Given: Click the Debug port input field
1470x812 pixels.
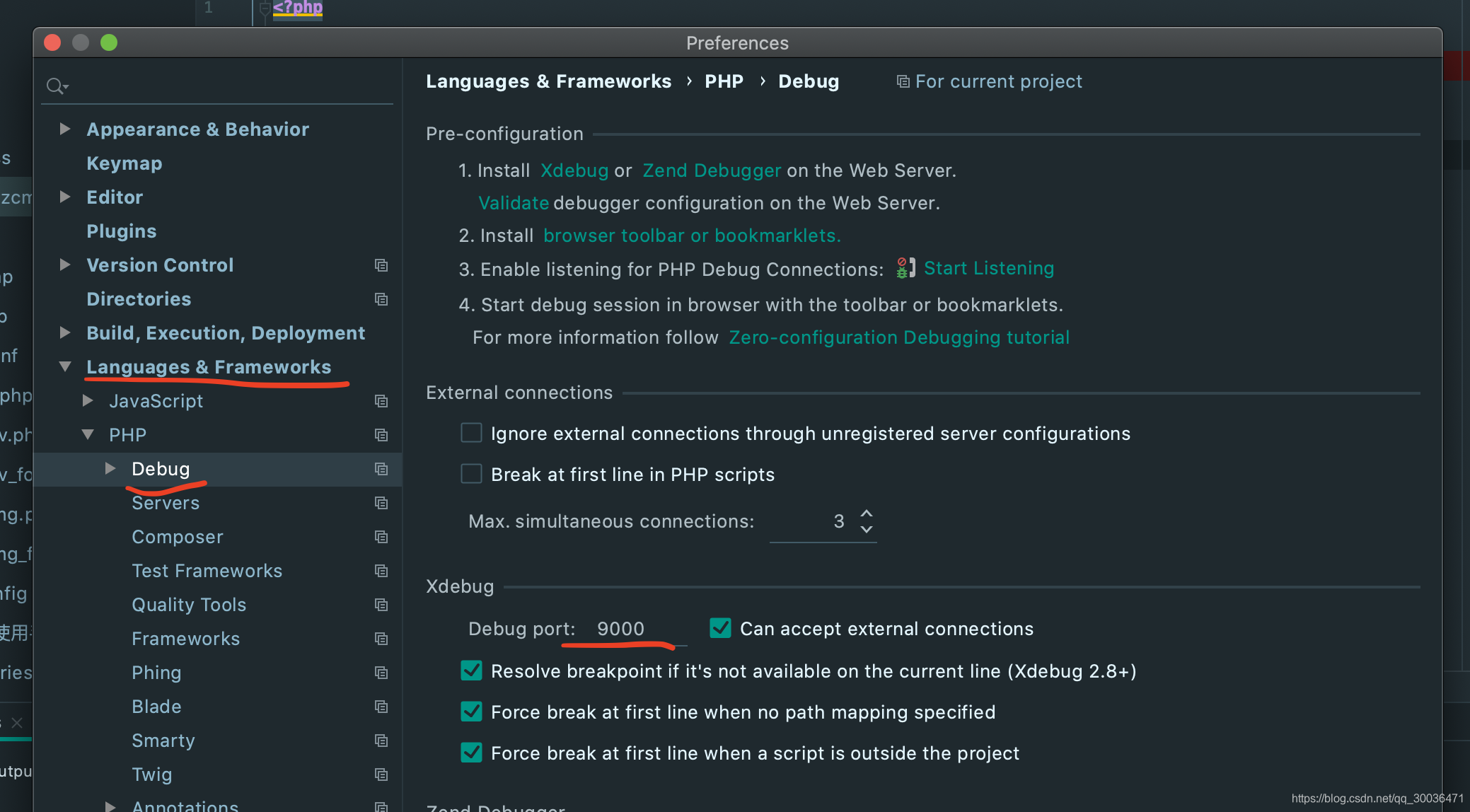Looking at the screenshot, I should pos(620,628).
